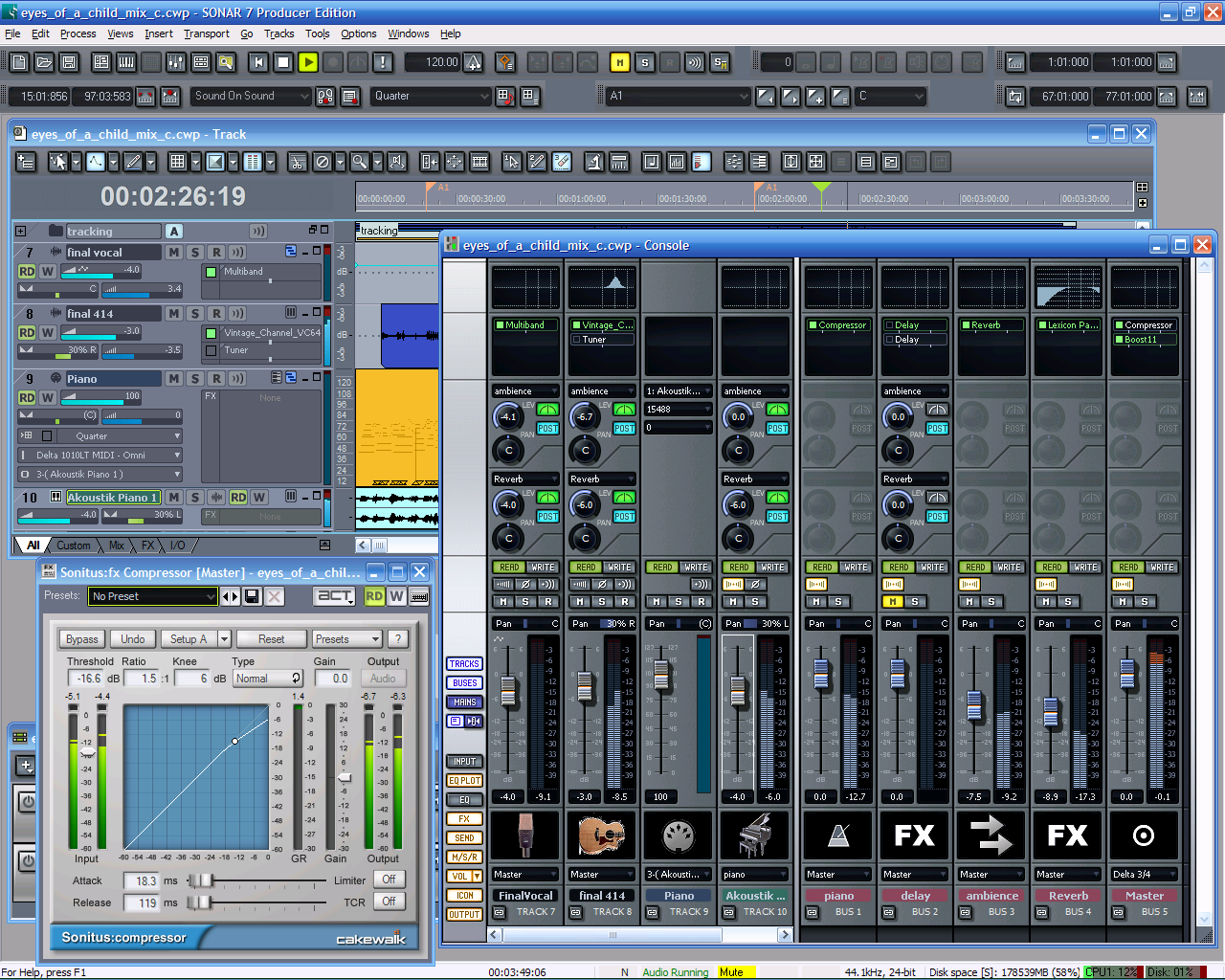Click the grand piano icon for Akoustik strip
This screenshot has height=980, width=1225.
[x=755, y=835]
